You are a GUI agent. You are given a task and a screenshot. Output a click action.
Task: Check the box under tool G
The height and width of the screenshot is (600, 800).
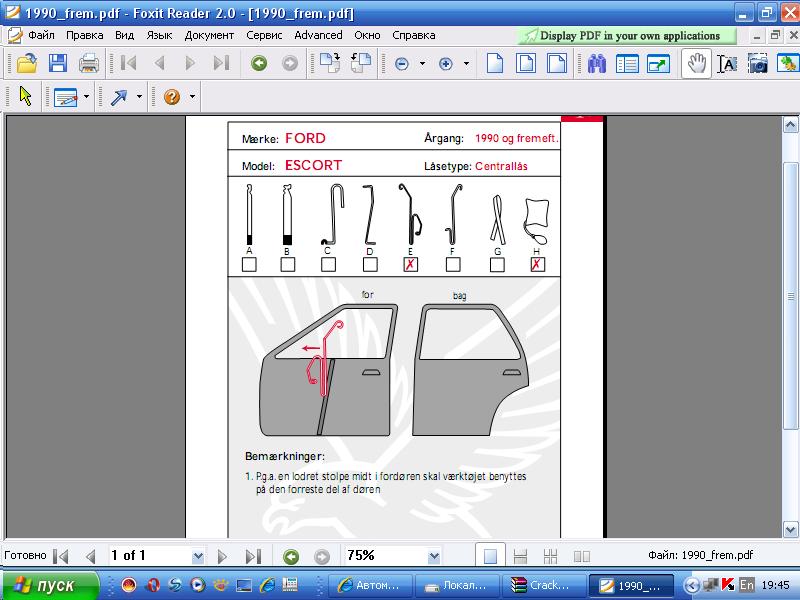tap(497, 264)
